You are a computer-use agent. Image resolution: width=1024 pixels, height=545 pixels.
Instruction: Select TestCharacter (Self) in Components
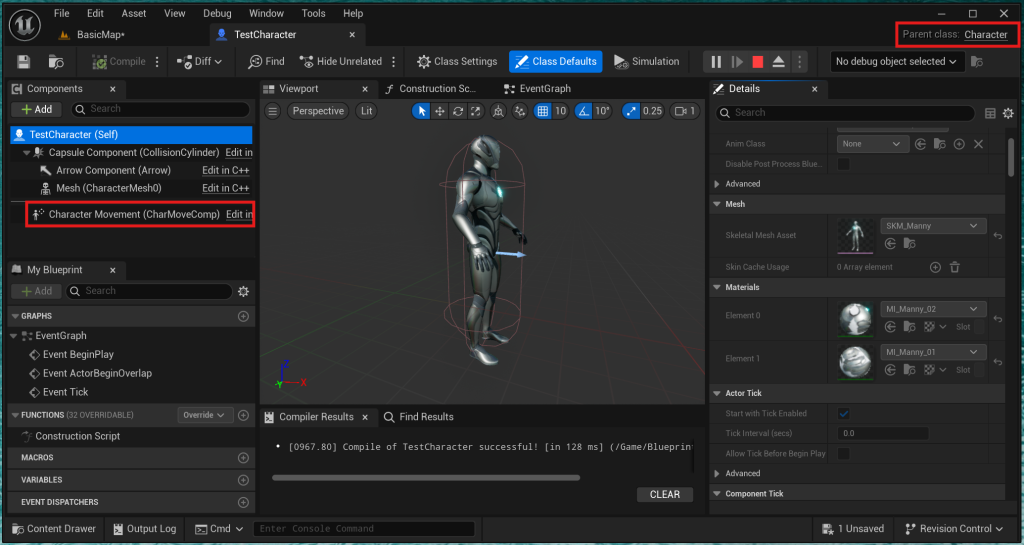click(131, 134)
